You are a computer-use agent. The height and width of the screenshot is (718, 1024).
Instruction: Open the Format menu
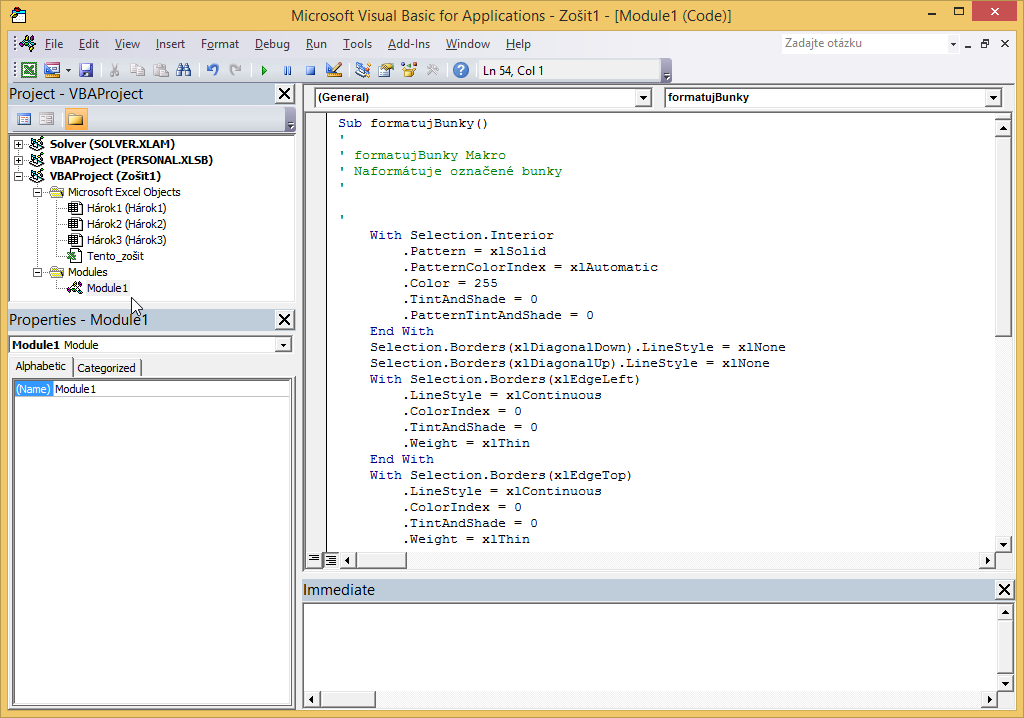(x=219, y=44)
